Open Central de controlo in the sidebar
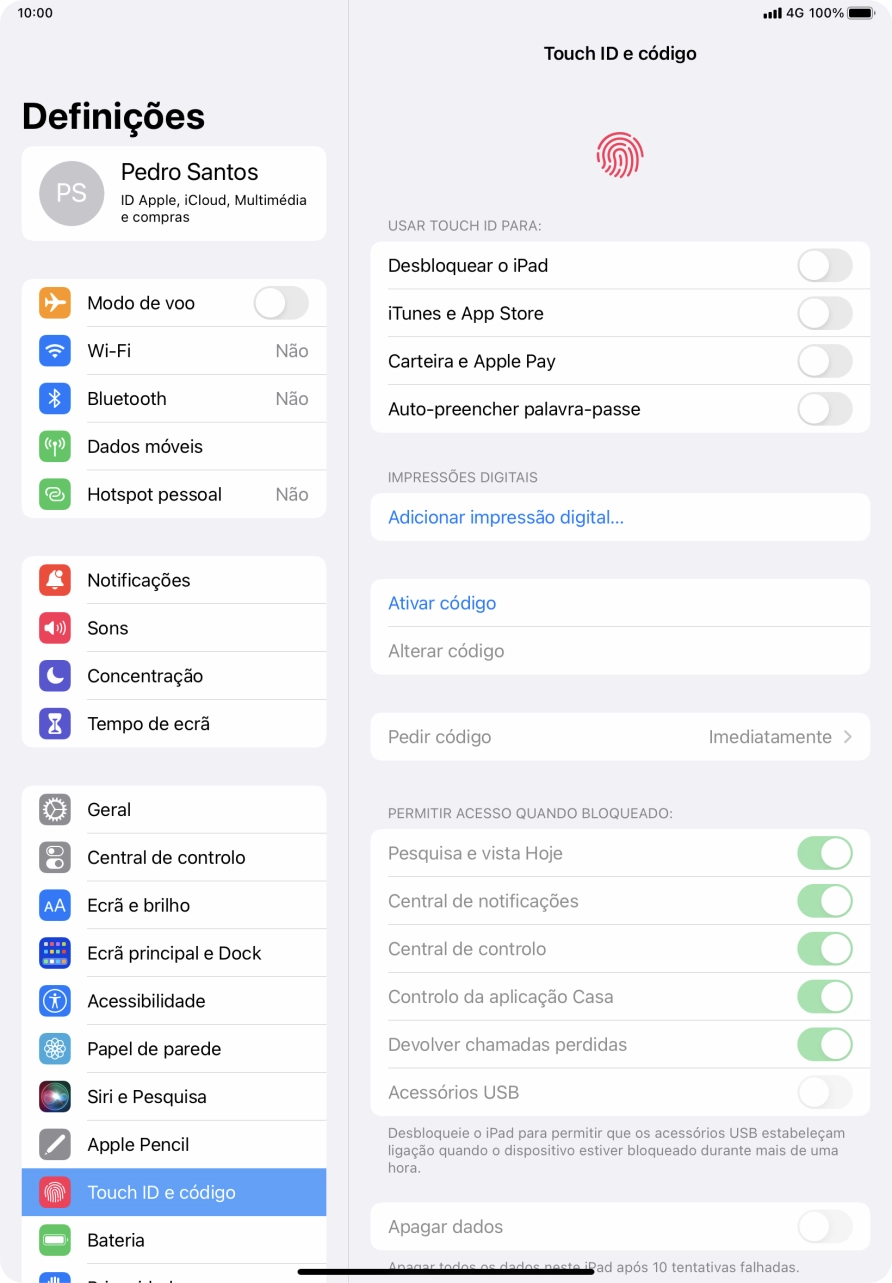This screenshot has height=1283, width=892. 174,858
